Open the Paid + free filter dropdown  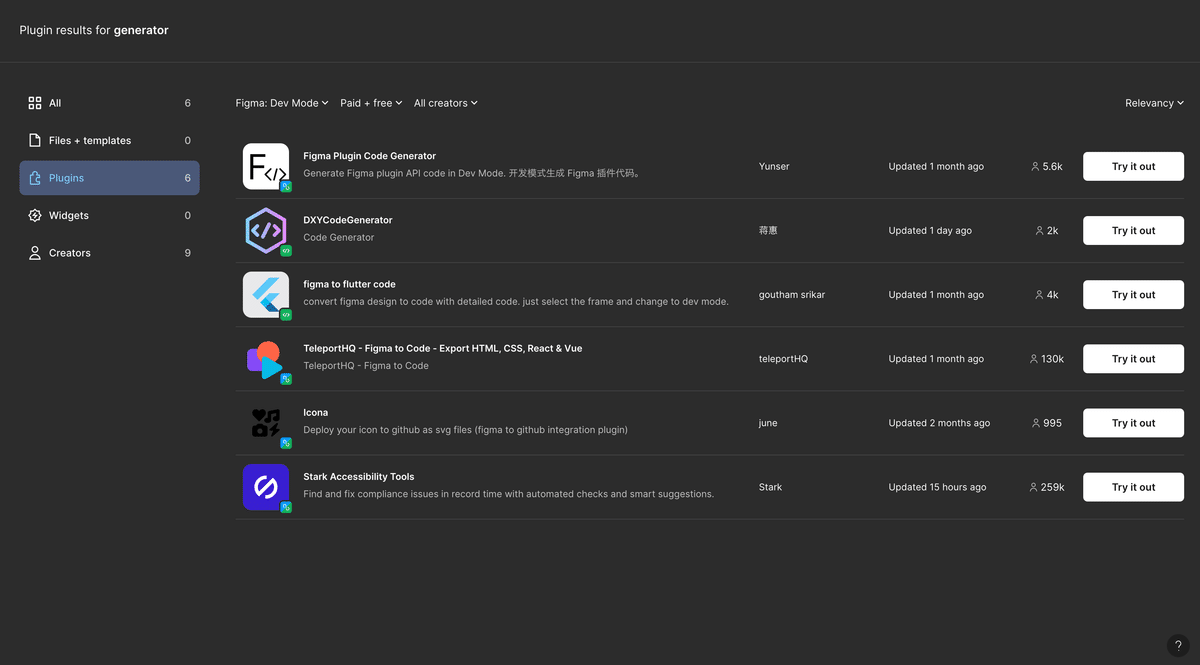click(x=371, y=103)
